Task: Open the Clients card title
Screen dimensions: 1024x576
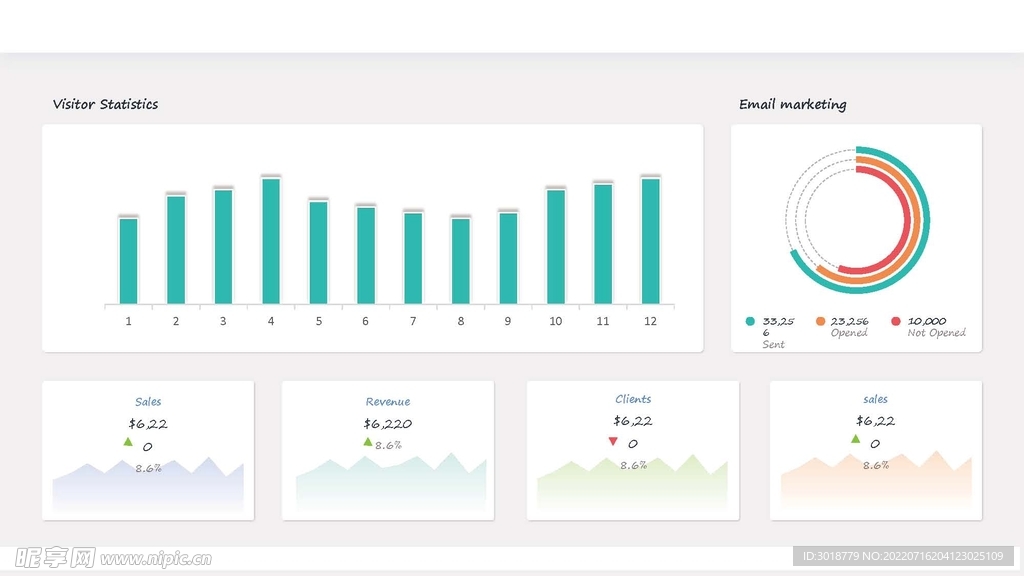Action: click(x=633, y=399)
